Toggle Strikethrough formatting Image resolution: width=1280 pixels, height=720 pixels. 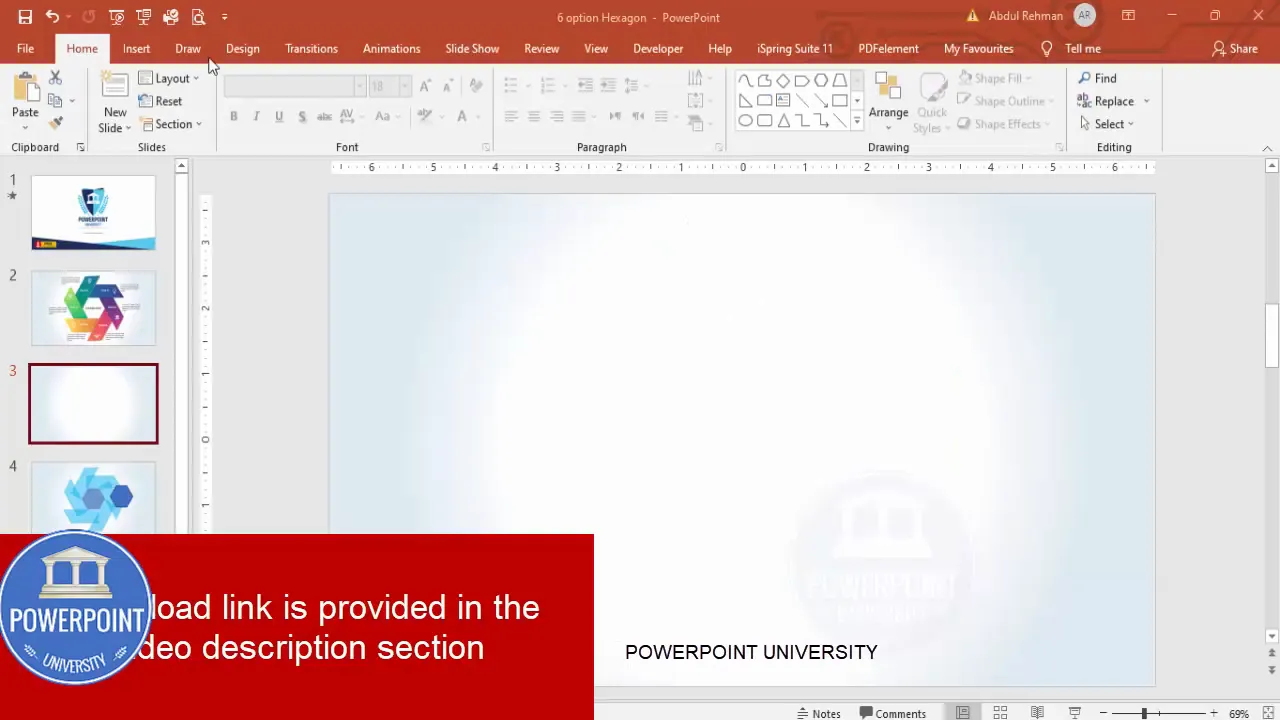[x=325, y=117]
